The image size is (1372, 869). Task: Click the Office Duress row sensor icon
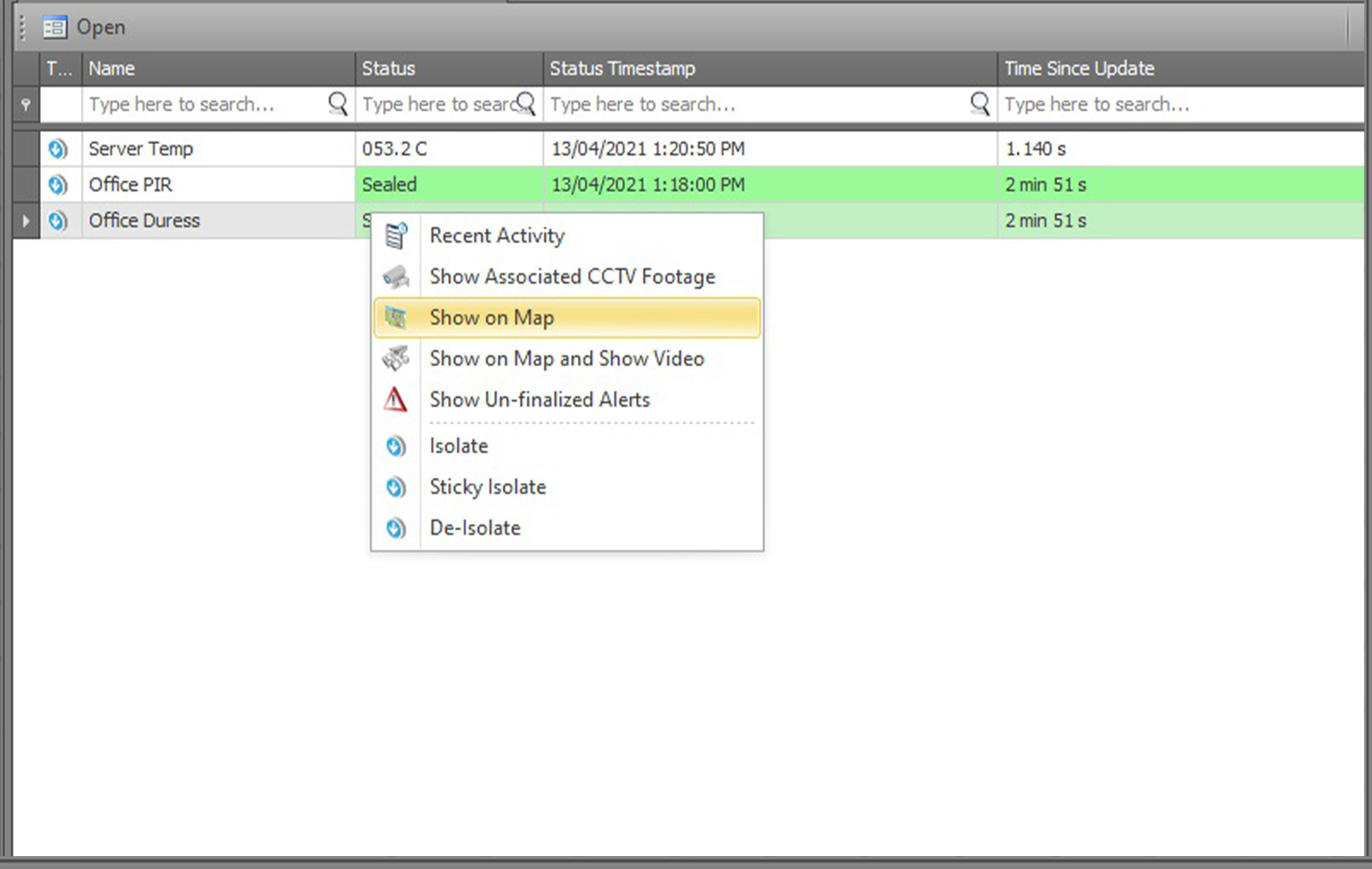point(58,220)
